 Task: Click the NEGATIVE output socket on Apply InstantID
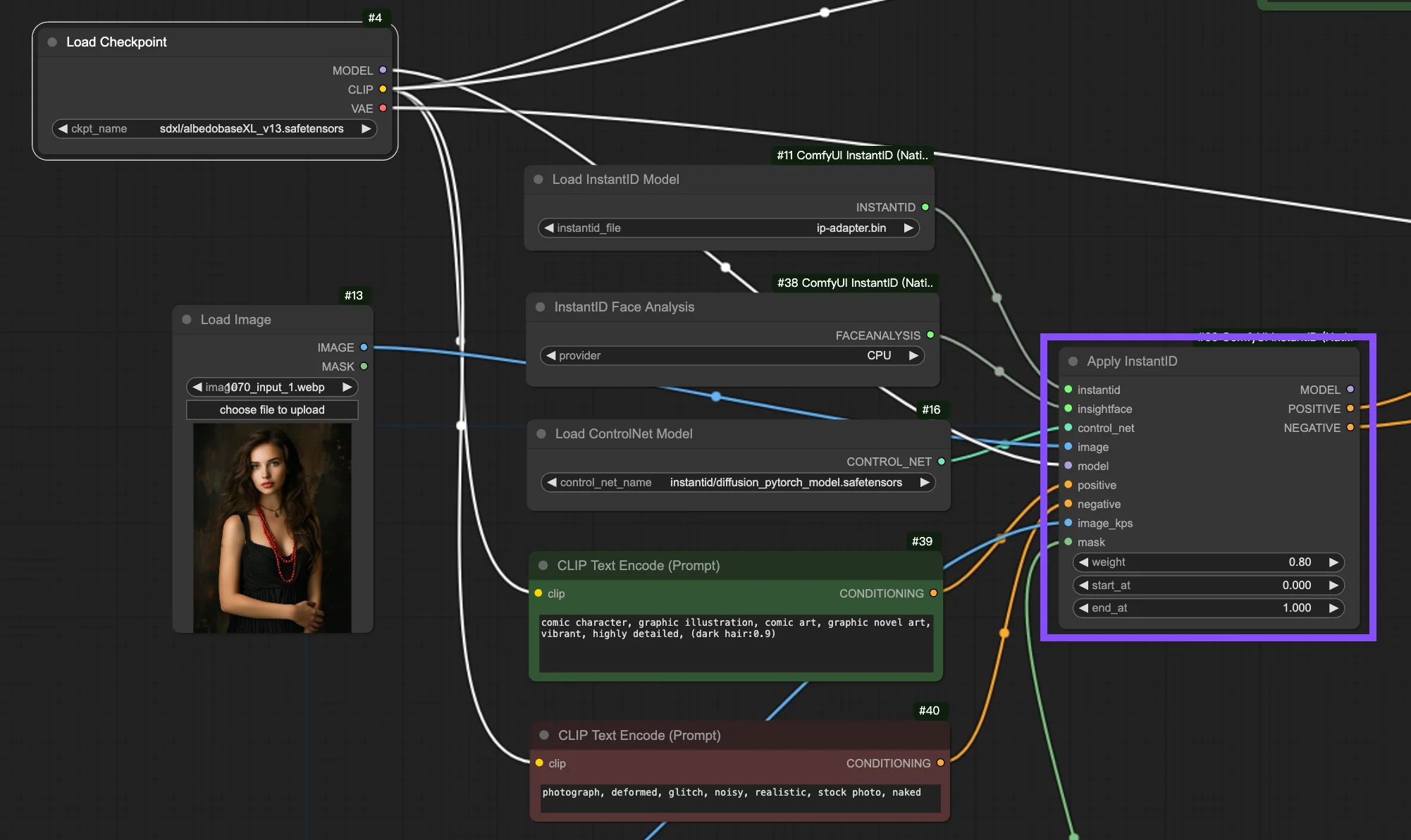pos(1350,428)
